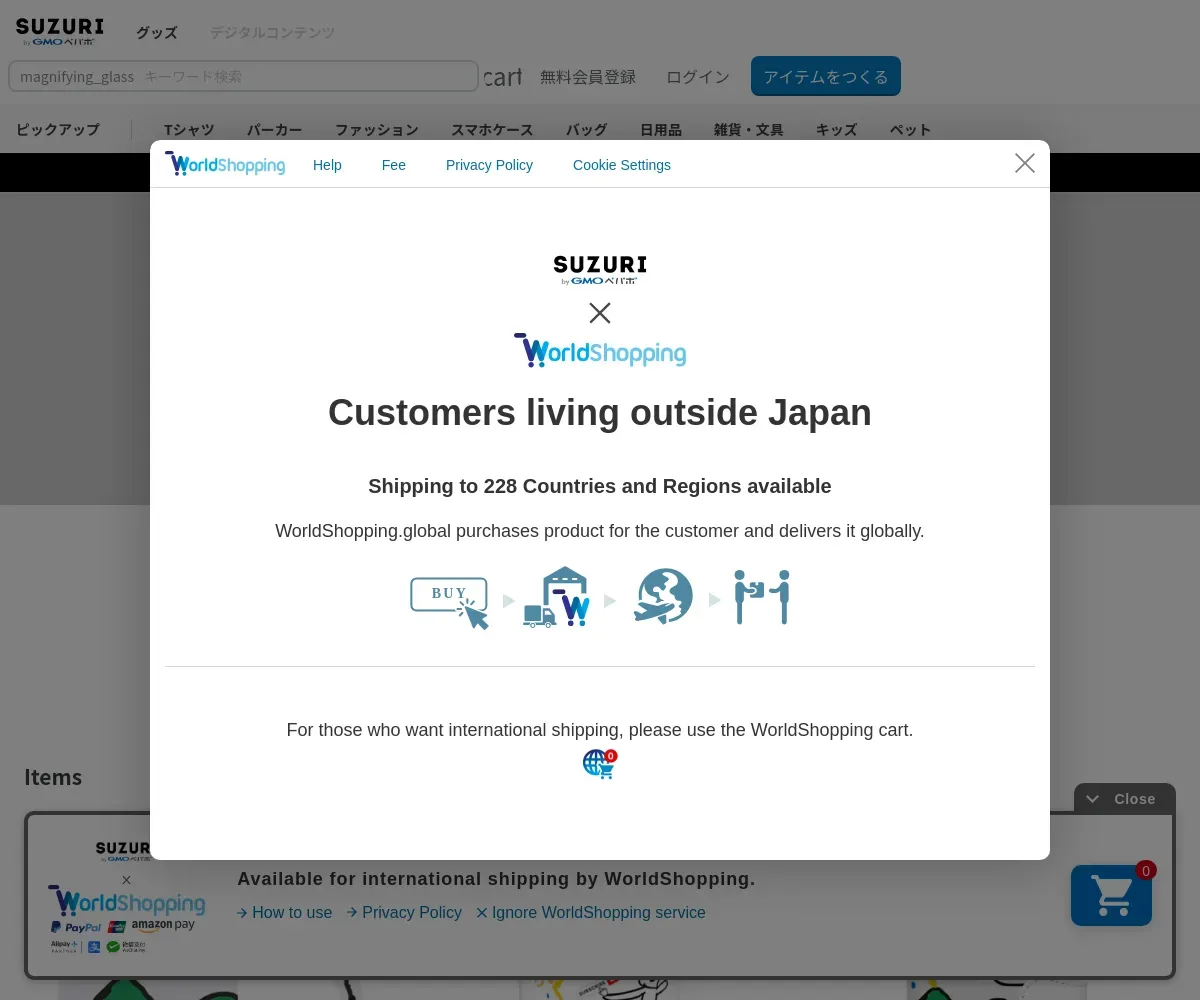Image resolution: width=1200 pixels, height=1000 pixels.
Task: Open Privacy Policy link in bottom banner
Action: pos(404,912)
